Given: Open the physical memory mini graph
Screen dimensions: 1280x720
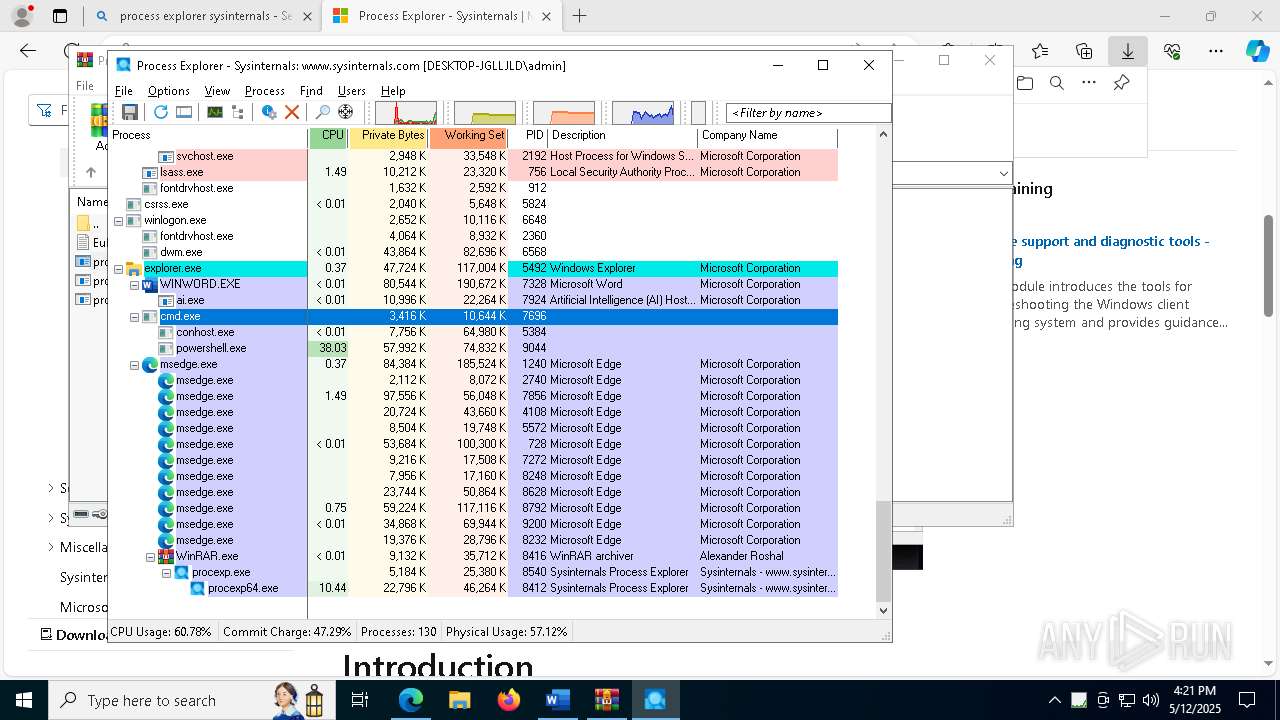Looking at the screenshot, I should click(x=564, y=113).
